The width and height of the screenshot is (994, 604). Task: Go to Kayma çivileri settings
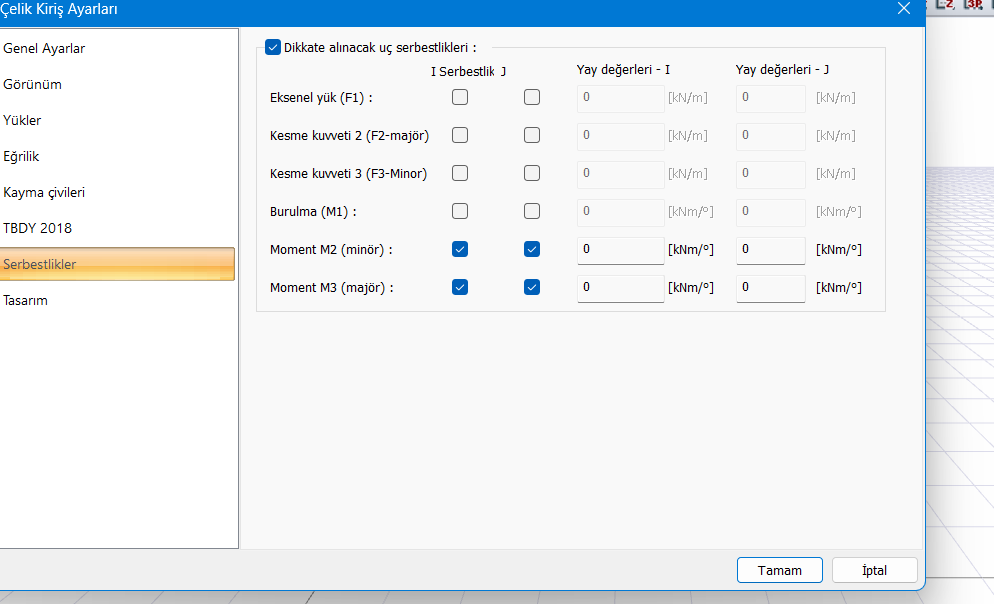tap(44, 192)
